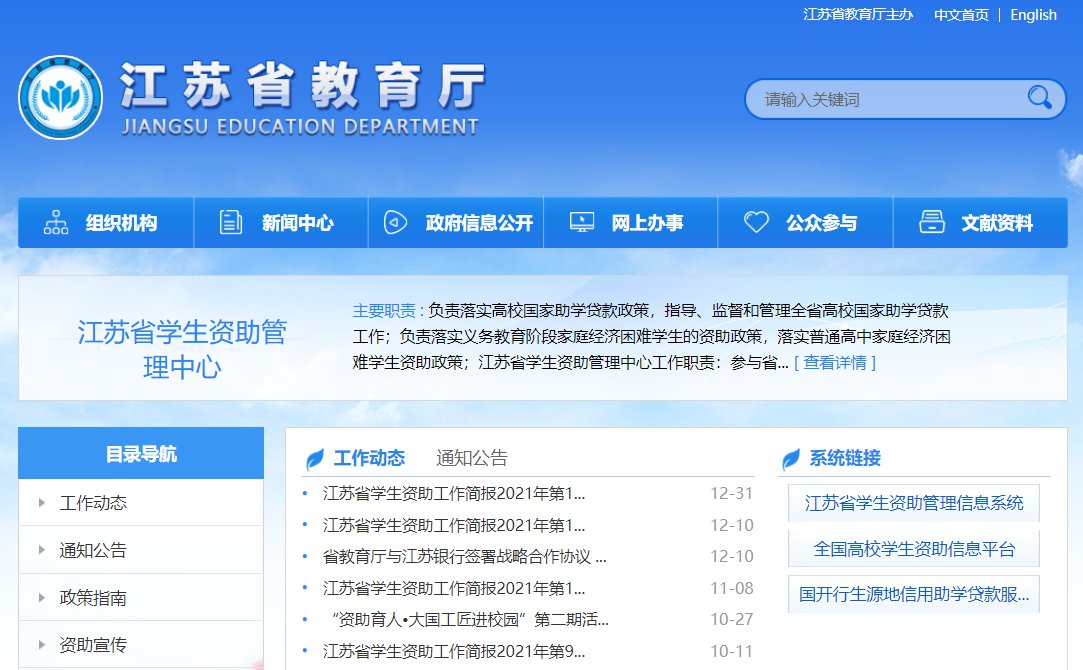Click the Jiangsu Education Department logo emblem
The height and width of the screenshot is (670, 1083).
61,98
